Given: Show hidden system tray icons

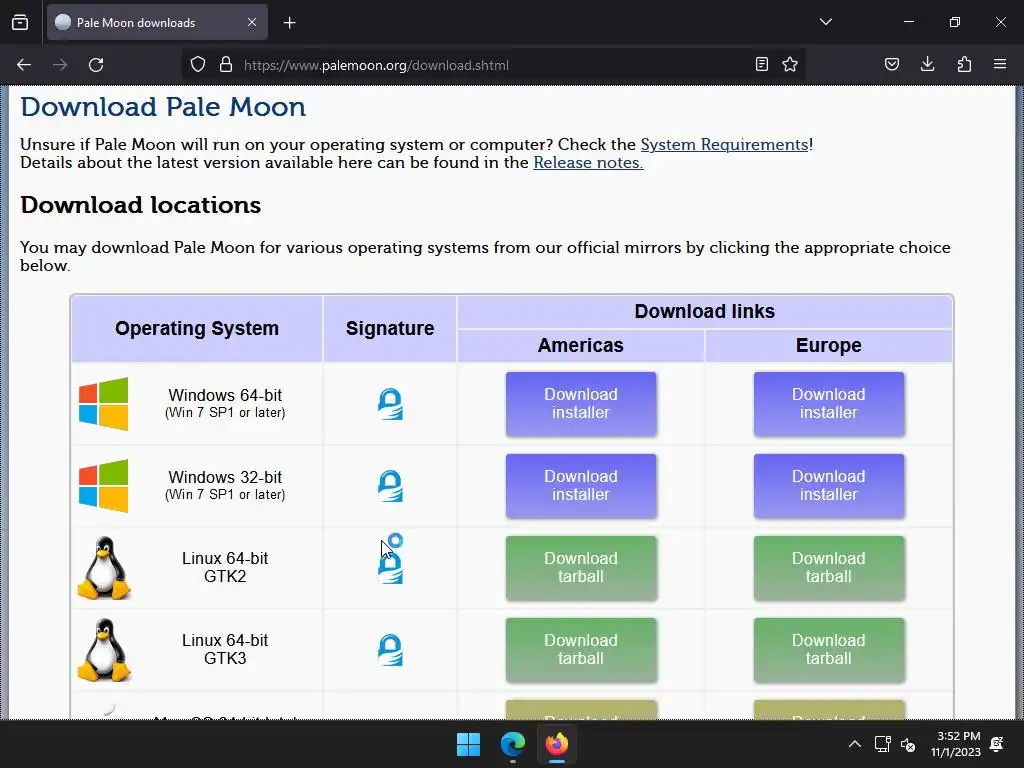Looking at the screenshot, I should tap(854, 744).
